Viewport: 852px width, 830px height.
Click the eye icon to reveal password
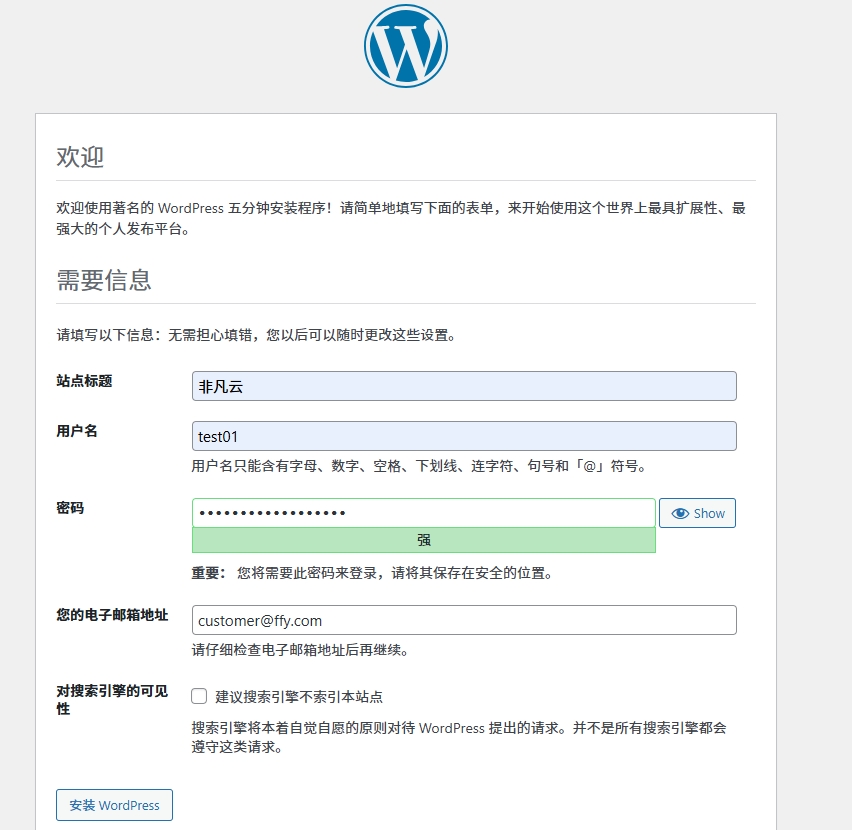coord(681,513)
